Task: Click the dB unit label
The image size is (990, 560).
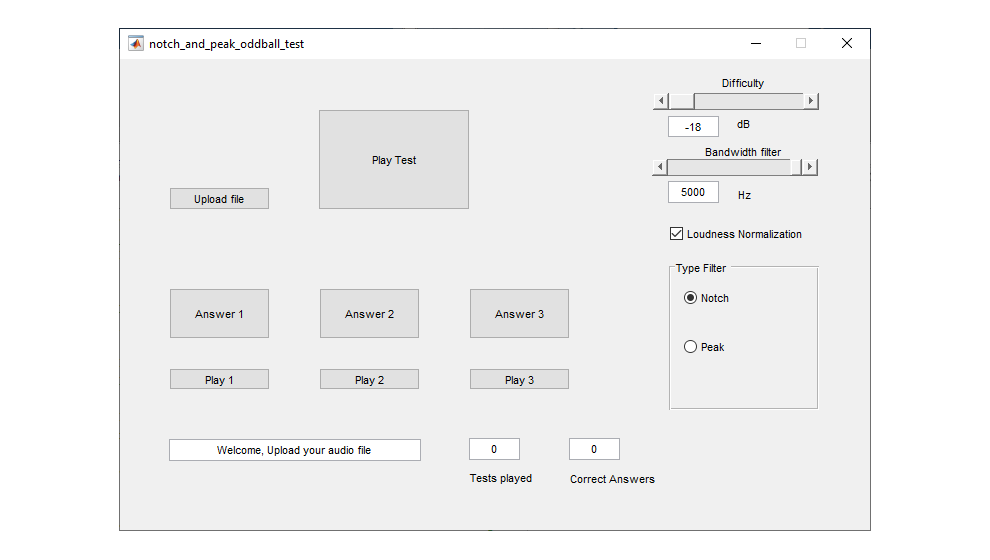Action: tap(743, 124)
